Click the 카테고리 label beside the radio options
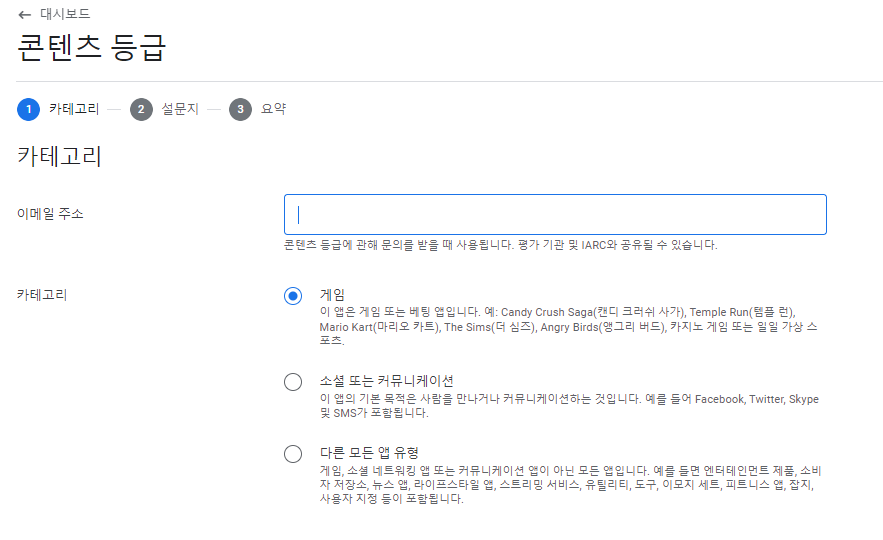This screenshot has height=540, width=883. tap(42, 294)
